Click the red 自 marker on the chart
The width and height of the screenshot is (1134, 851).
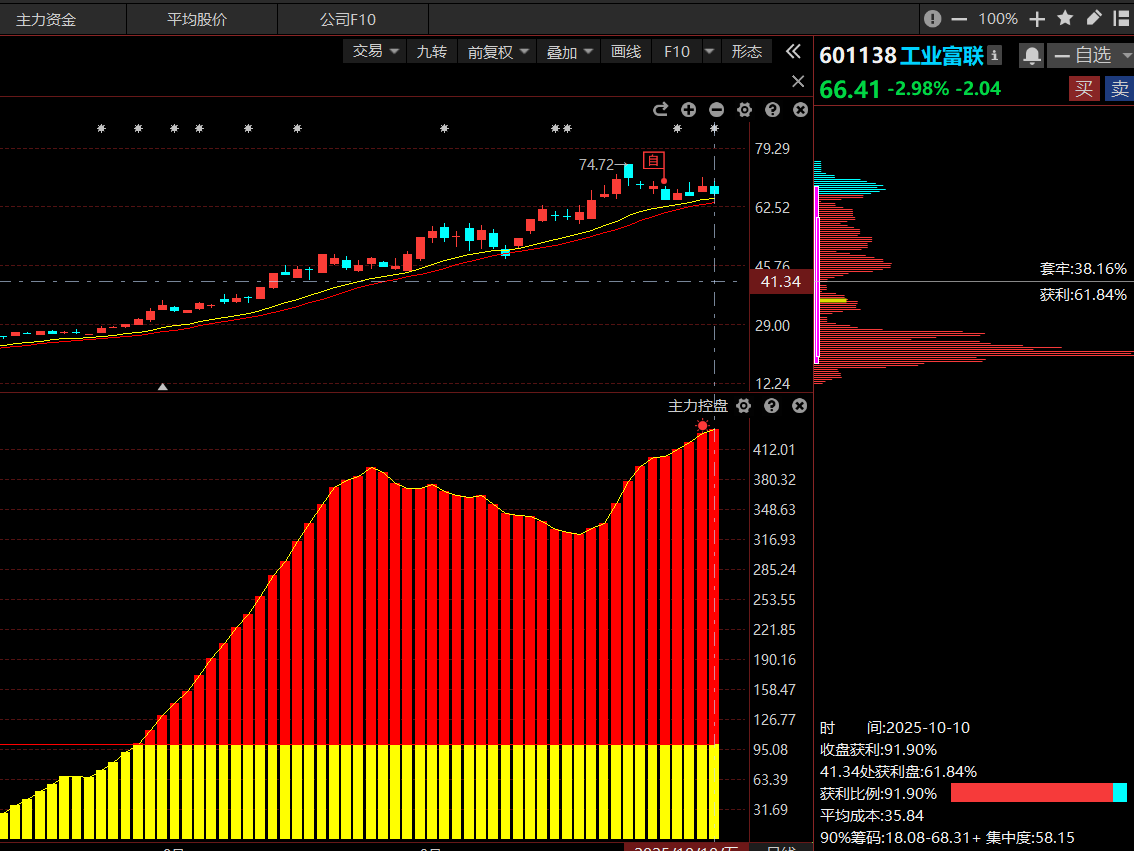point(654,160)
